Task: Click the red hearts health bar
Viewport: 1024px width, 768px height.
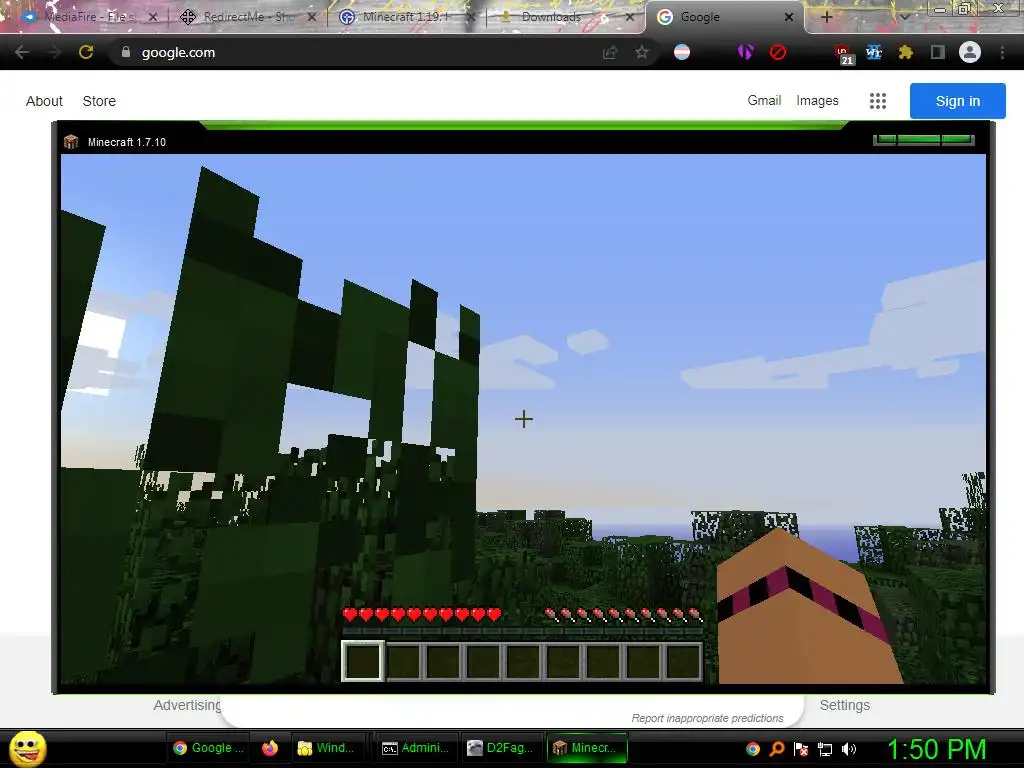Action: pyautogui.click(x=422, y=615)
